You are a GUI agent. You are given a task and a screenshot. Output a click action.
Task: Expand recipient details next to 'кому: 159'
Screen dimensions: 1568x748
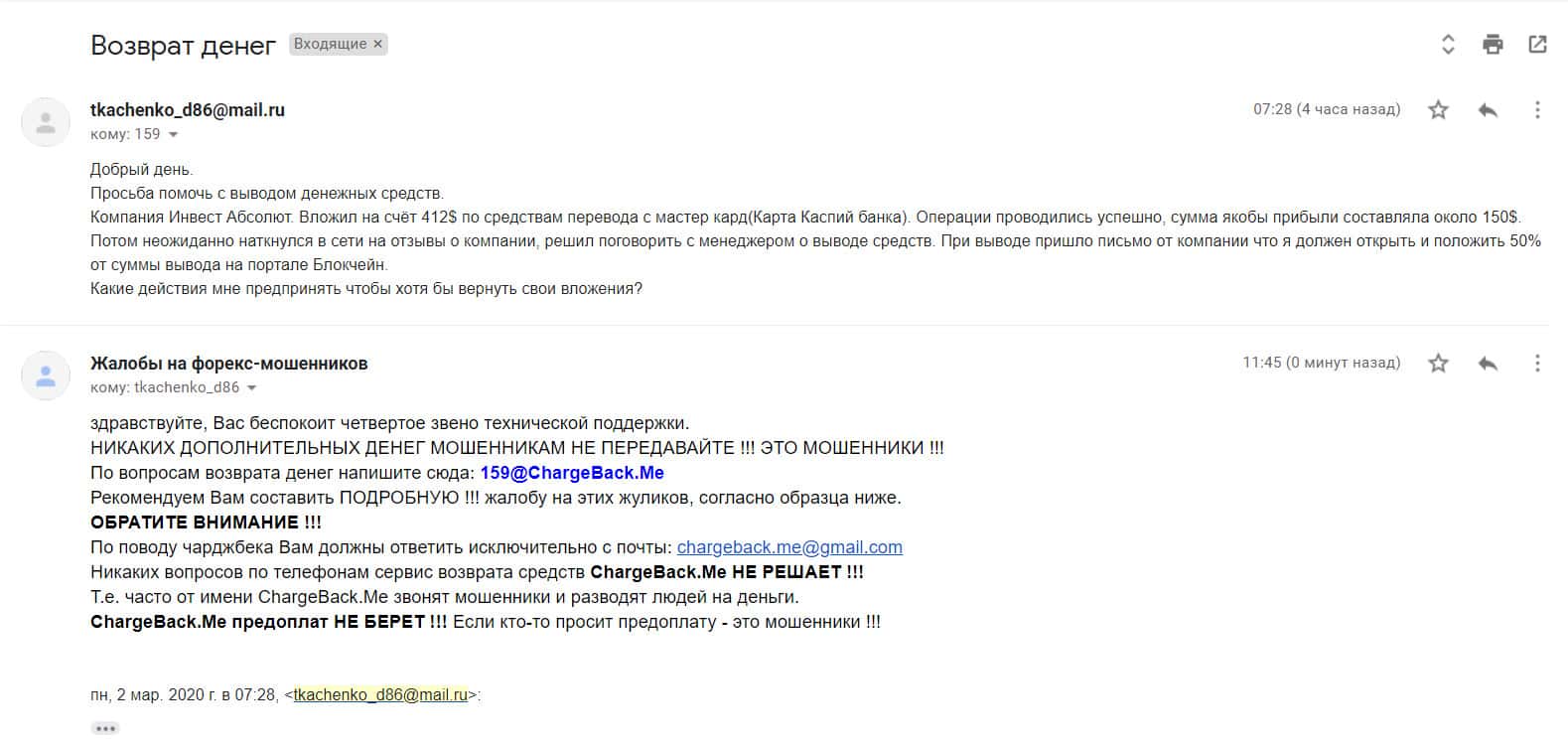(174, 135)
